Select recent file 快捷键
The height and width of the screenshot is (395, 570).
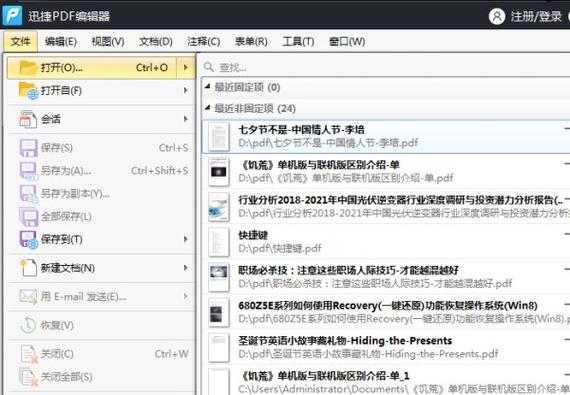386,242
